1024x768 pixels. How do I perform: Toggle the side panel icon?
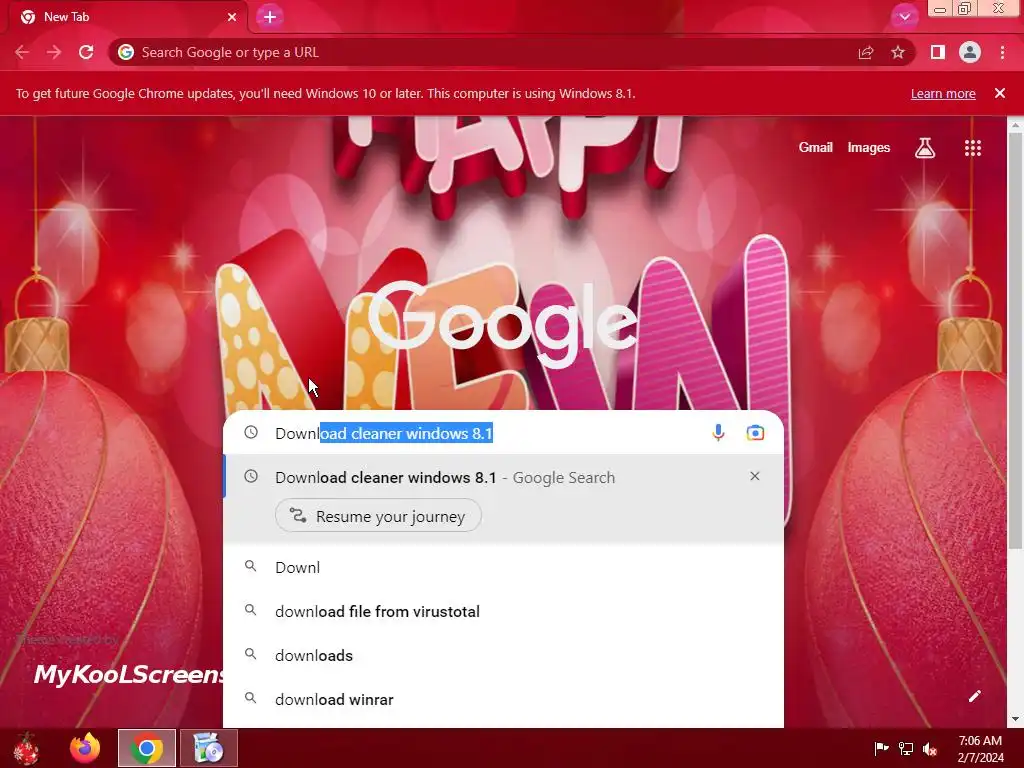938,52
